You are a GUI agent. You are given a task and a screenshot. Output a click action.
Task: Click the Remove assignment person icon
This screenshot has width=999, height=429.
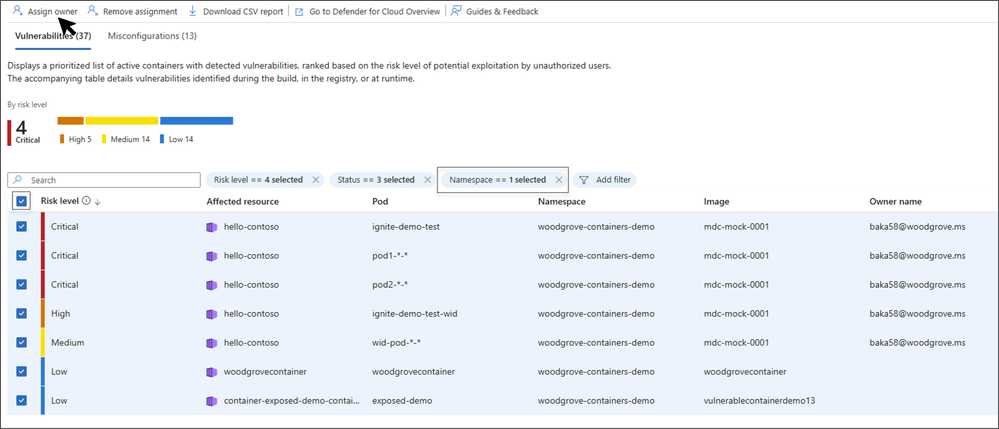pyautogui.click(x=93, y=11)
